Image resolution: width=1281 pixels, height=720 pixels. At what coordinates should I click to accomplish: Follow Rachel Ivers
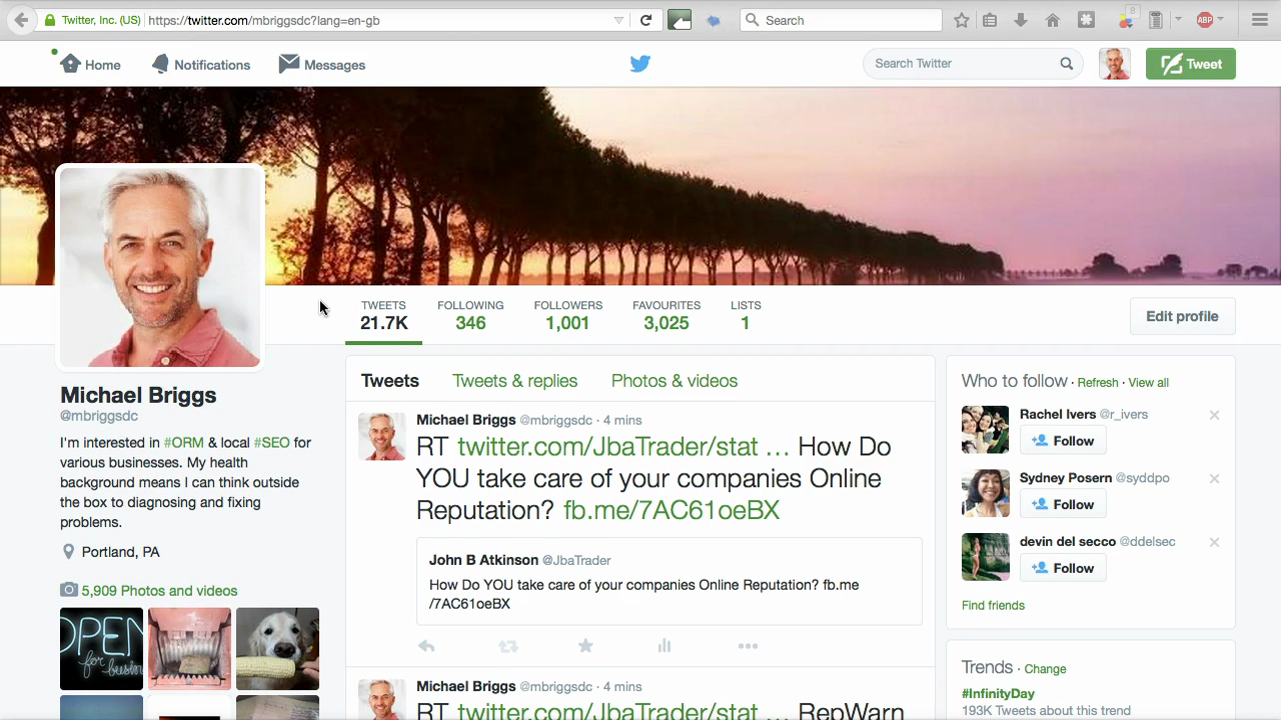[x=1062, y=441]
